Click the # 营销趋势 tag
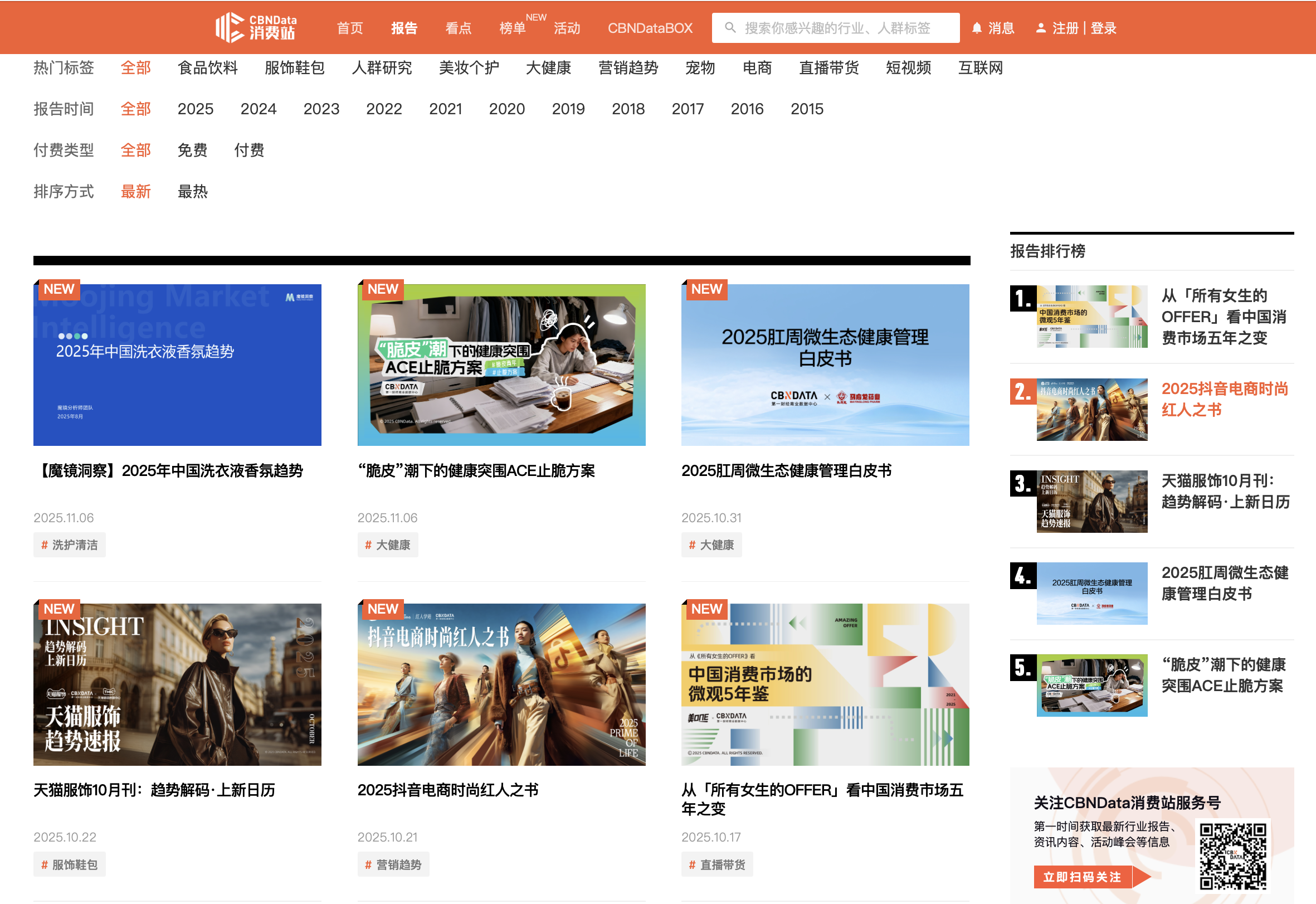This screenshot has width=1316, height=904. [393, 865]
